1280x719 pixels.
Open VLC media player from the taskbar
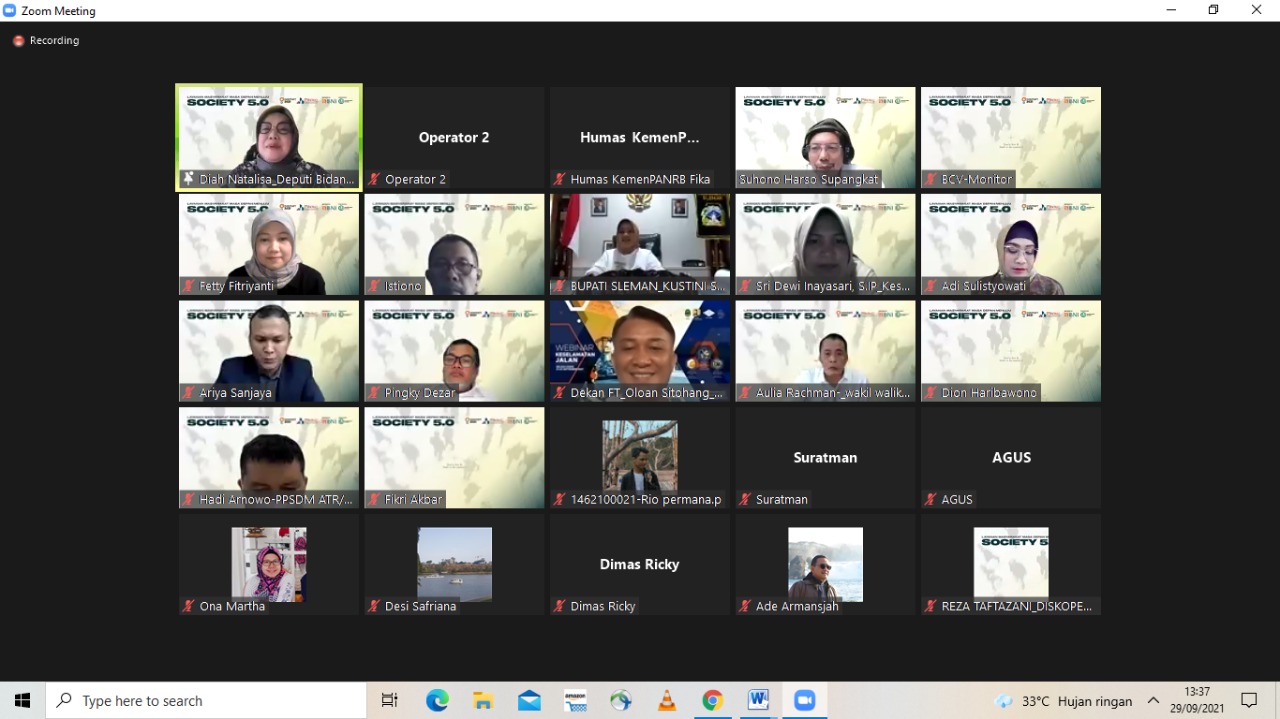click(x=666, y=700)
